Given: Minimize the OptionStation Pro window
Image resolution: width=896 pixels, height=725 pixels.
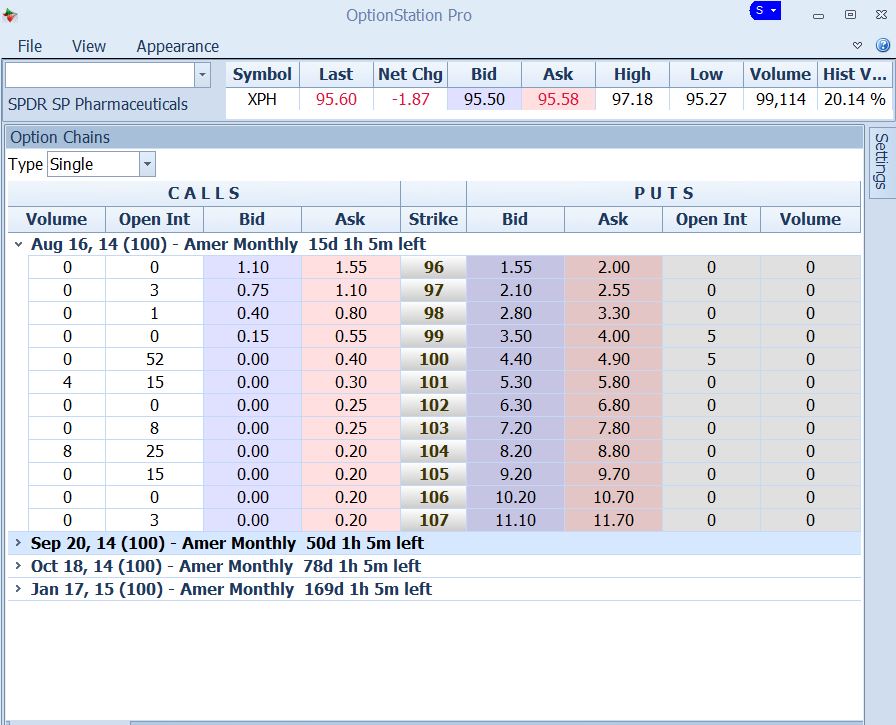Looking at the screenshot, I should (x=819, y=15).
